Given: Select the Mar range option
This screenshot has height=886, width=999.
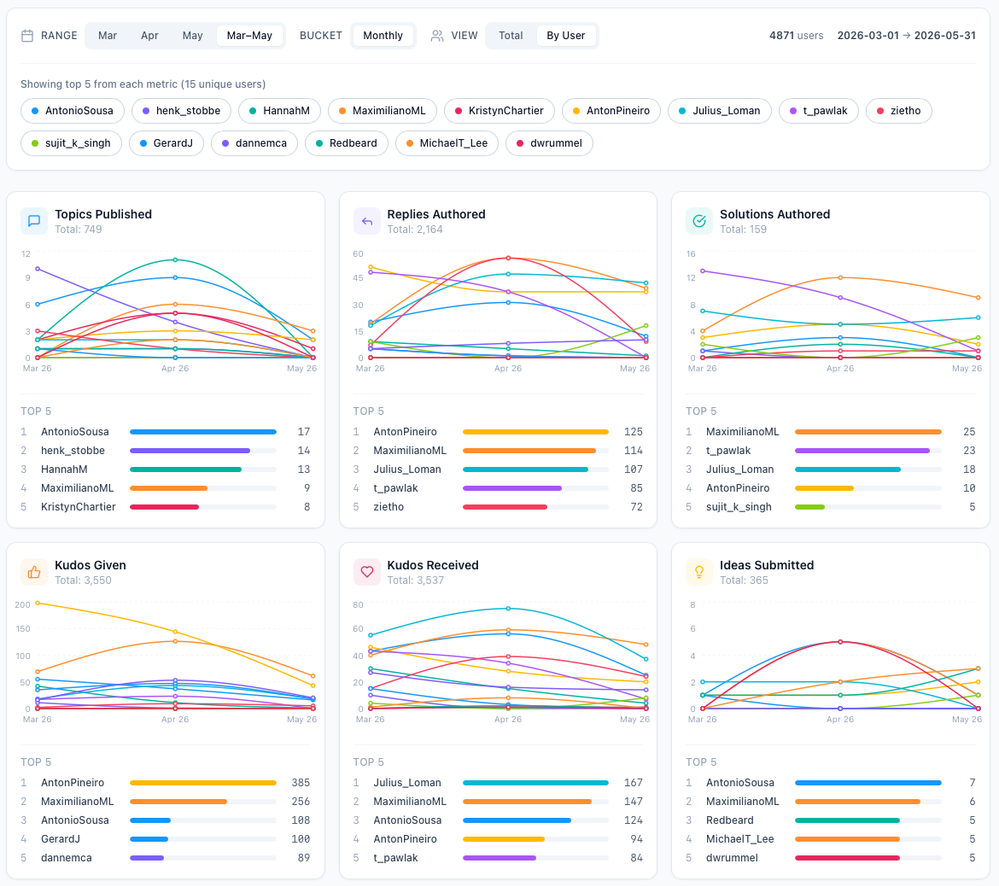Looking at the screenshot, I should tap(107, 36).
